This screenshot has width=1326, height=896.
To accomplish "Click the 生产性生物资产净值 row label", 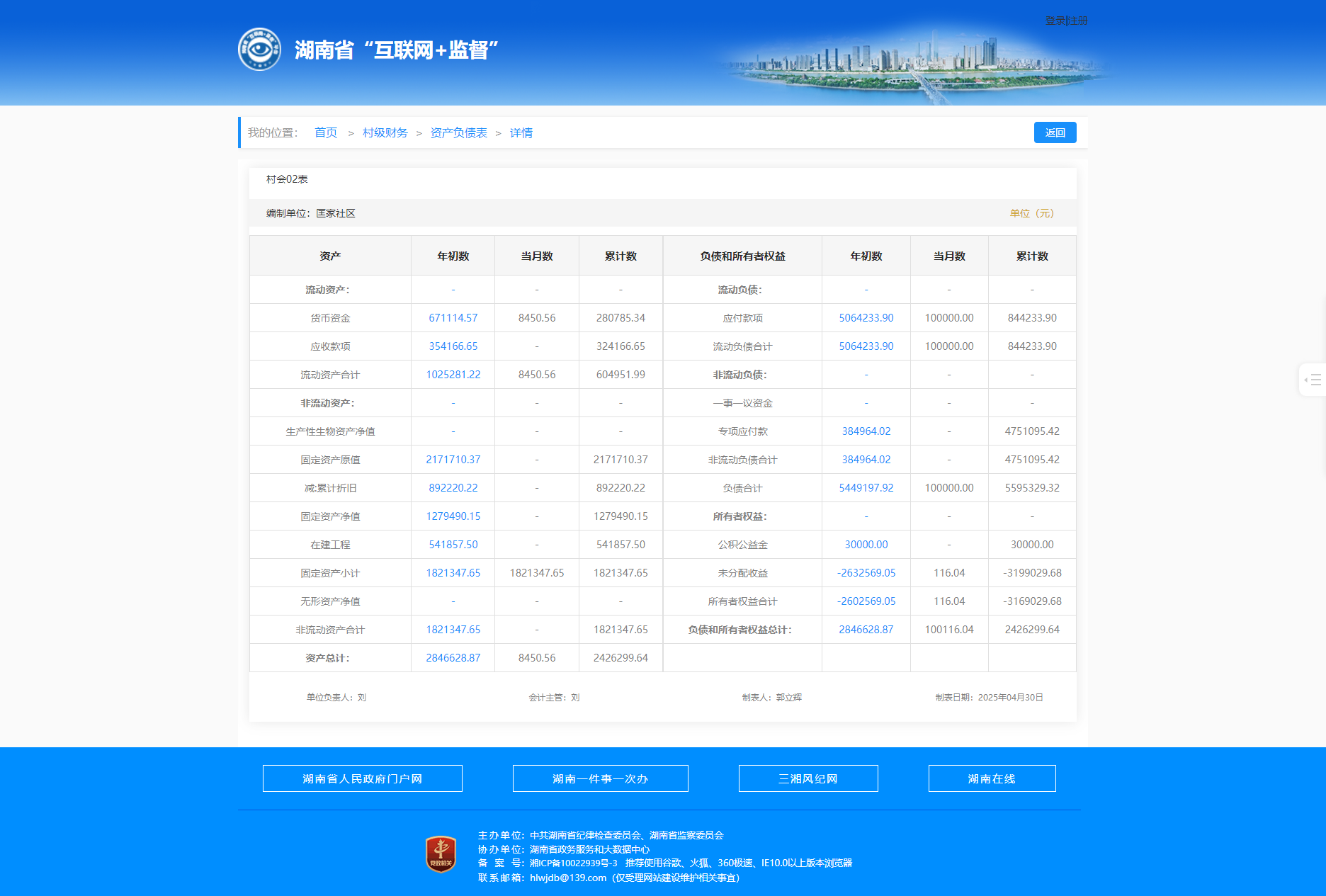I will [x=330, y=431].
